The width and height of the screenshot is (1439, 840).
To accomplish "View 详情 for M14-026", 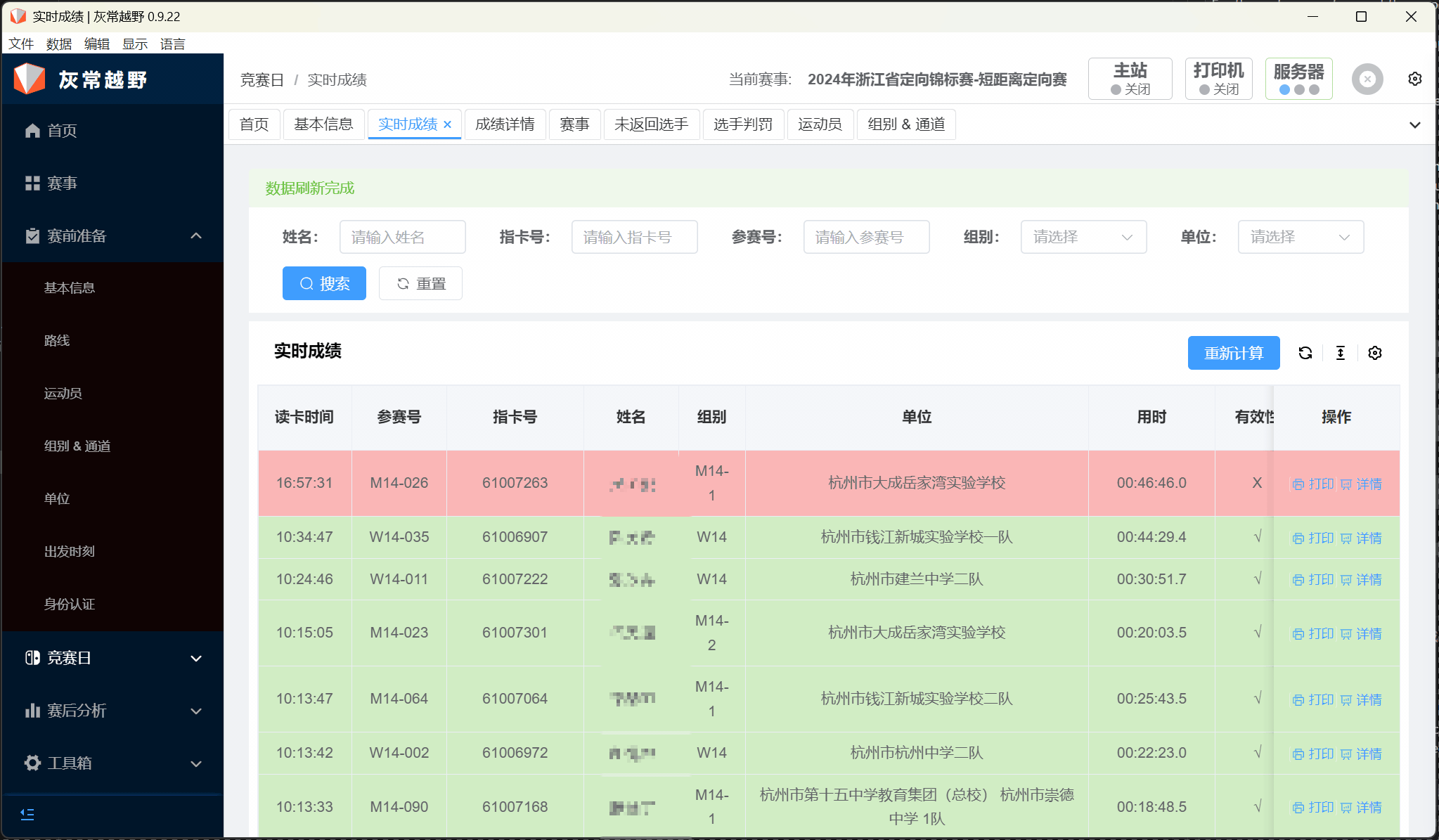I will point(1361,484).
